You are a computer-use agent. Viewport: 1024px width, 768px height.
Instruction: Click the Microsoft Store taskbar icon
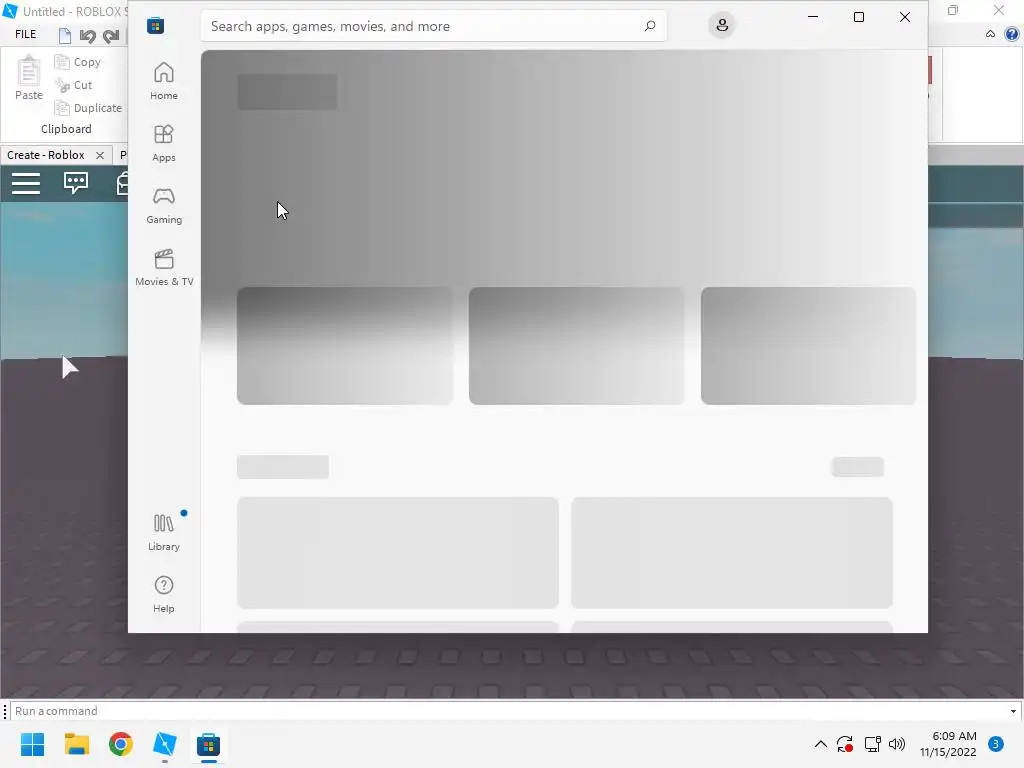208,744
